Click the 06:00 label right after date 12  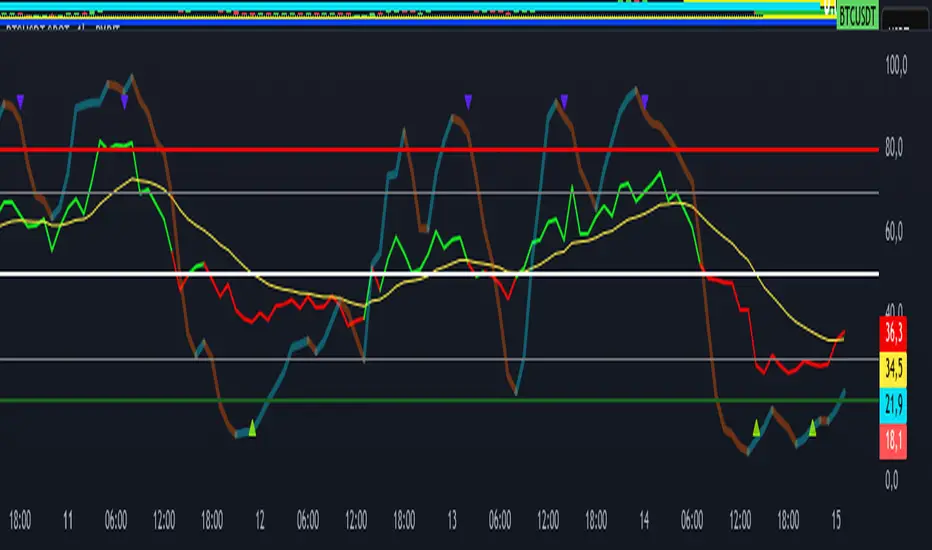[308, 520]
